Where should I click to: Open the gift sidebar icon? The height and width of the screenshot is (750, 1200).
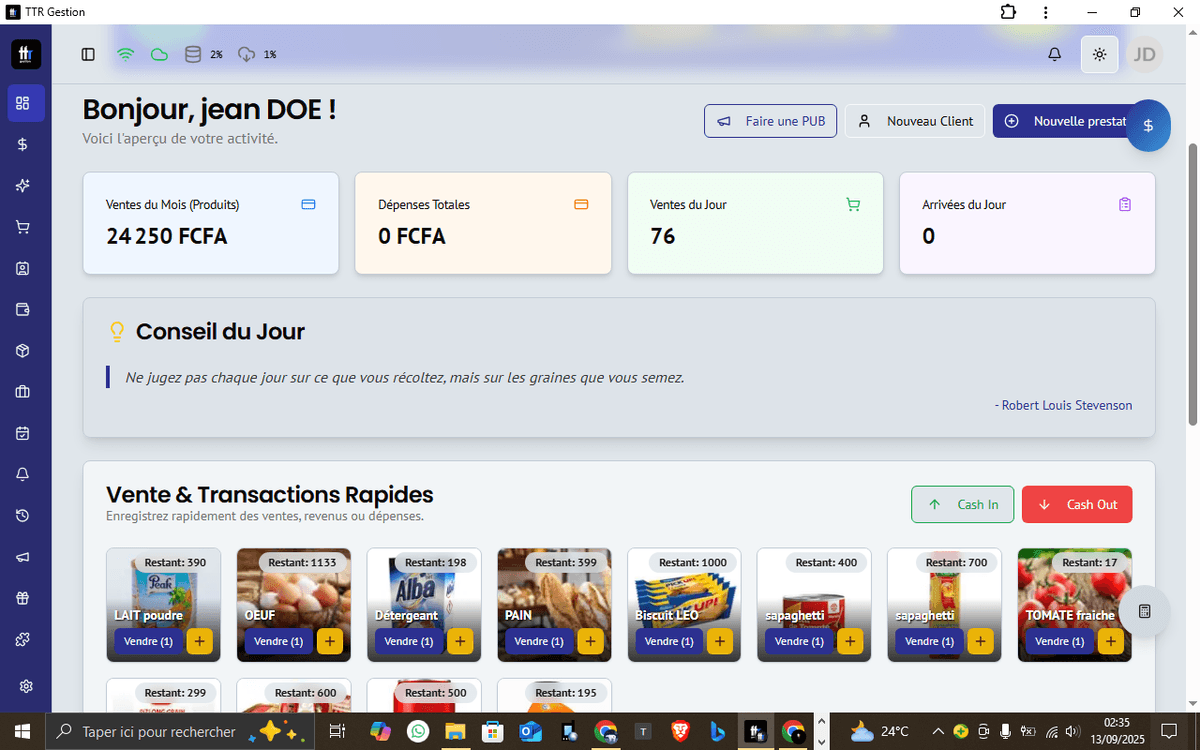23,598
